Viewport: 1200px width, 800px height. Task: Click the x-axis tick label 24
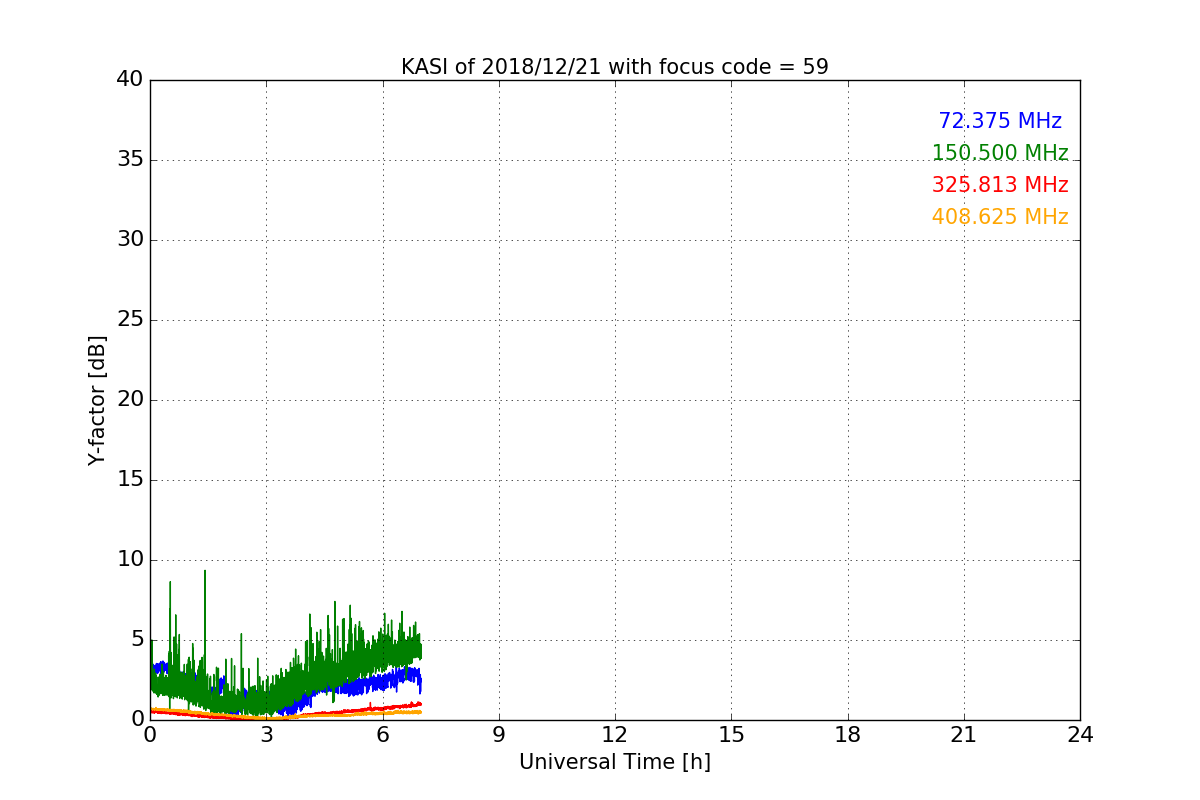coord(1080,735)
